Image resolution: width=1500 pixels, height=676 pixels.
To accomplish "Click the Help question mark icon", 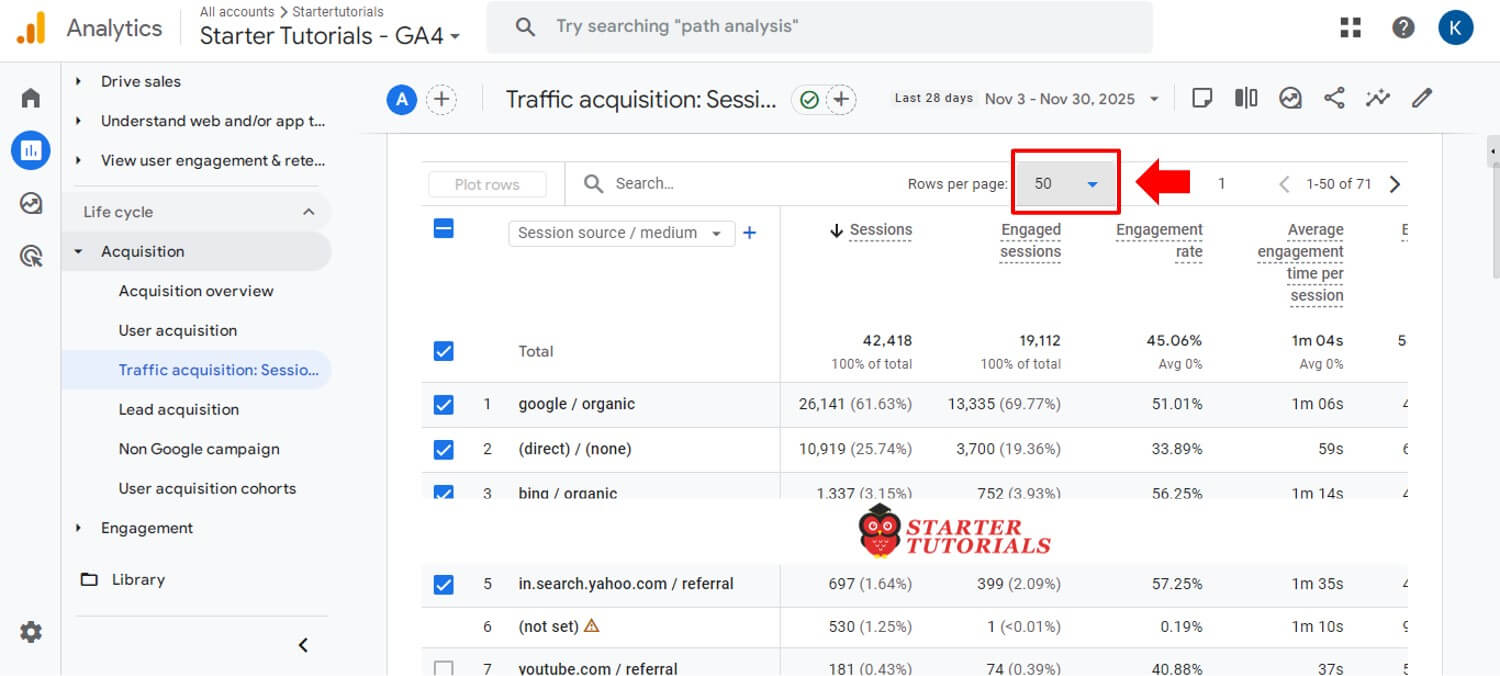I will tap(1403, 27).
